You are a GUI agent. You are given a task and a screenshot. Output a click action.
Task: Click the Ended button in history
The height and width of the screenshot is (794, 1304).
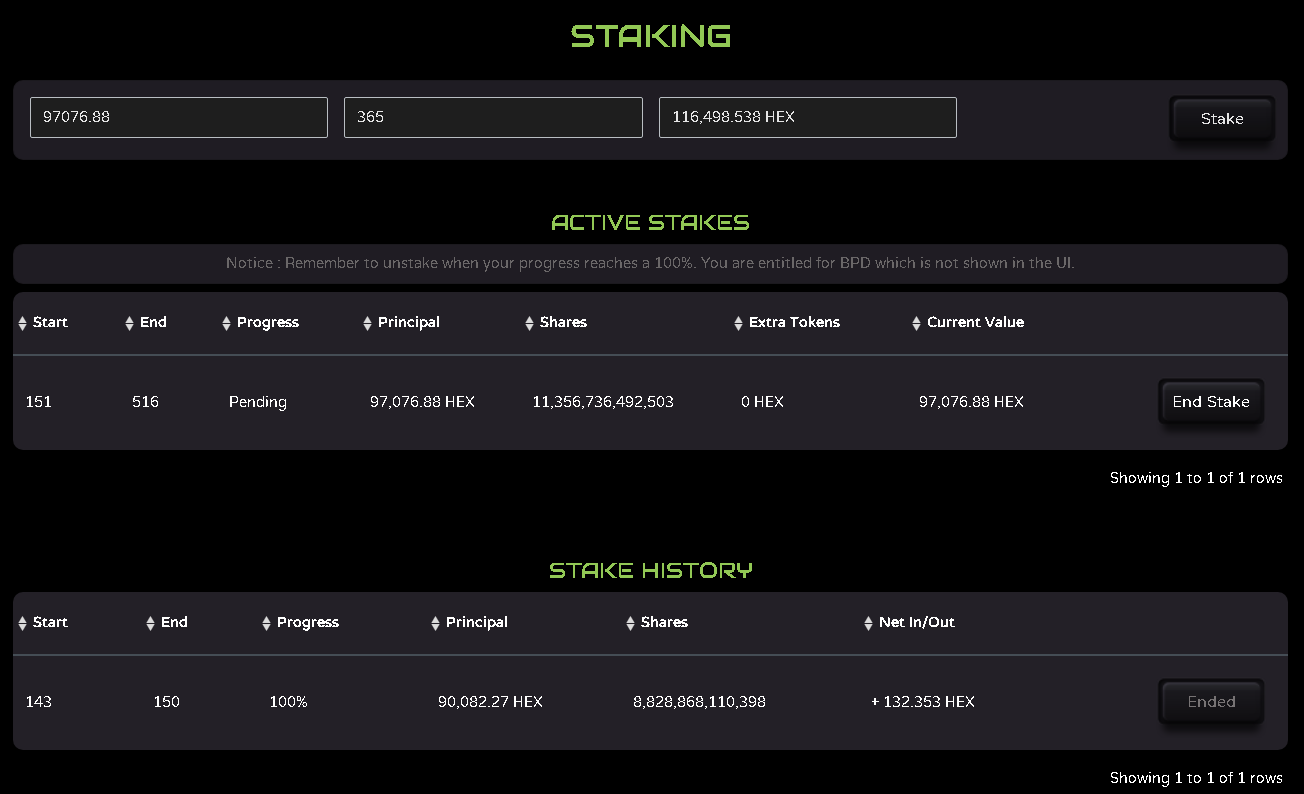coord(1211,702)
